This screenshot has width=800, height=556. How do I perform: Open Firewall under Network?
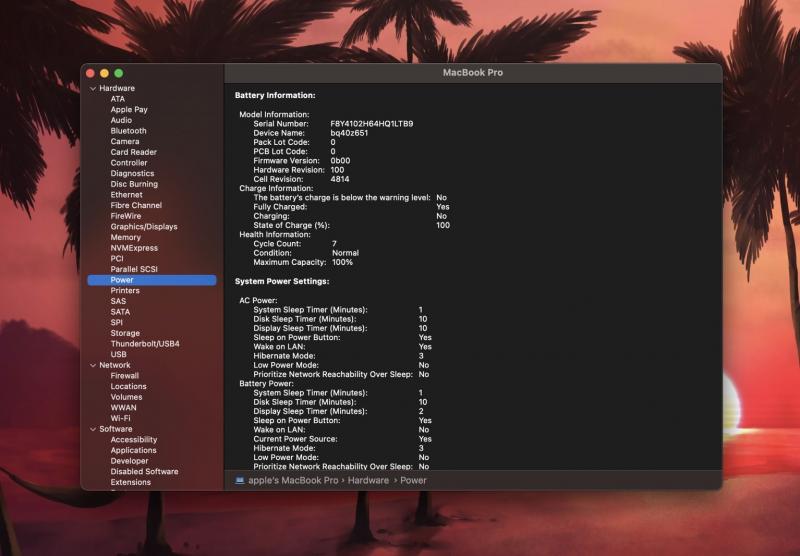pyautogui.click(x=124, y=376)
